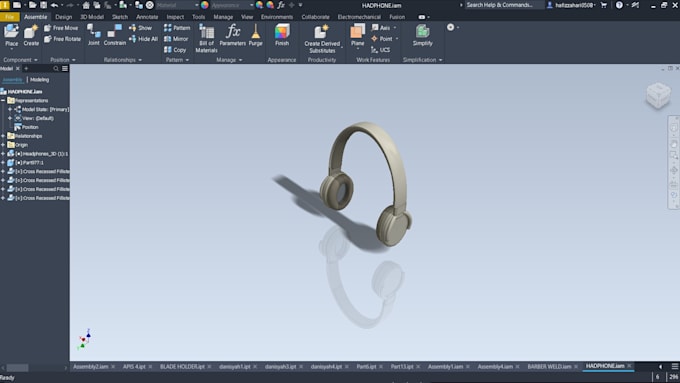680x383 pixels.
Task: Click the Place component tool
Action: [12, 35]
